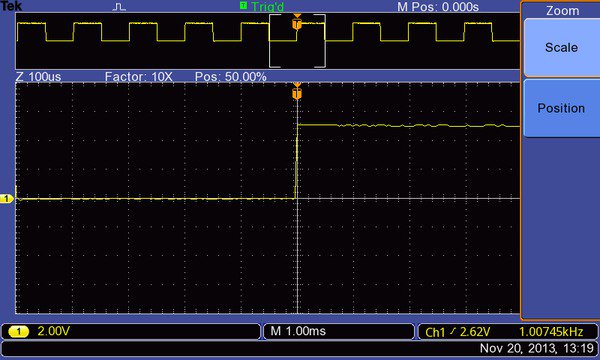Image resolution: width=600 pixels, height=360 pixels.
Task: Click the Ch1 2.62V trigger level readout
Action: click(x=457, y=332)
